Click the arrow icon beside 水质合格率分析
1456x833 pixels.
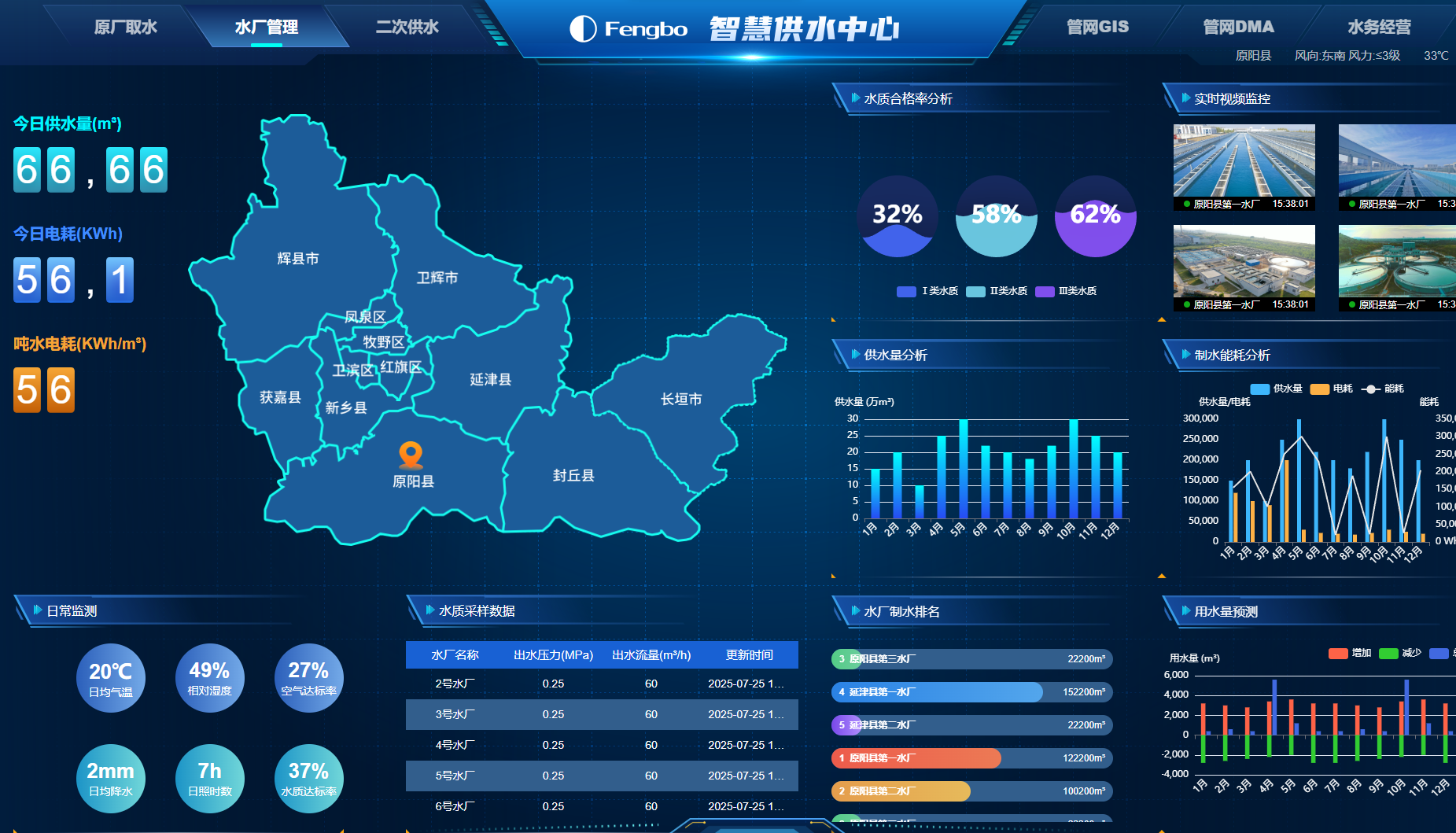[x=855, y=98]
